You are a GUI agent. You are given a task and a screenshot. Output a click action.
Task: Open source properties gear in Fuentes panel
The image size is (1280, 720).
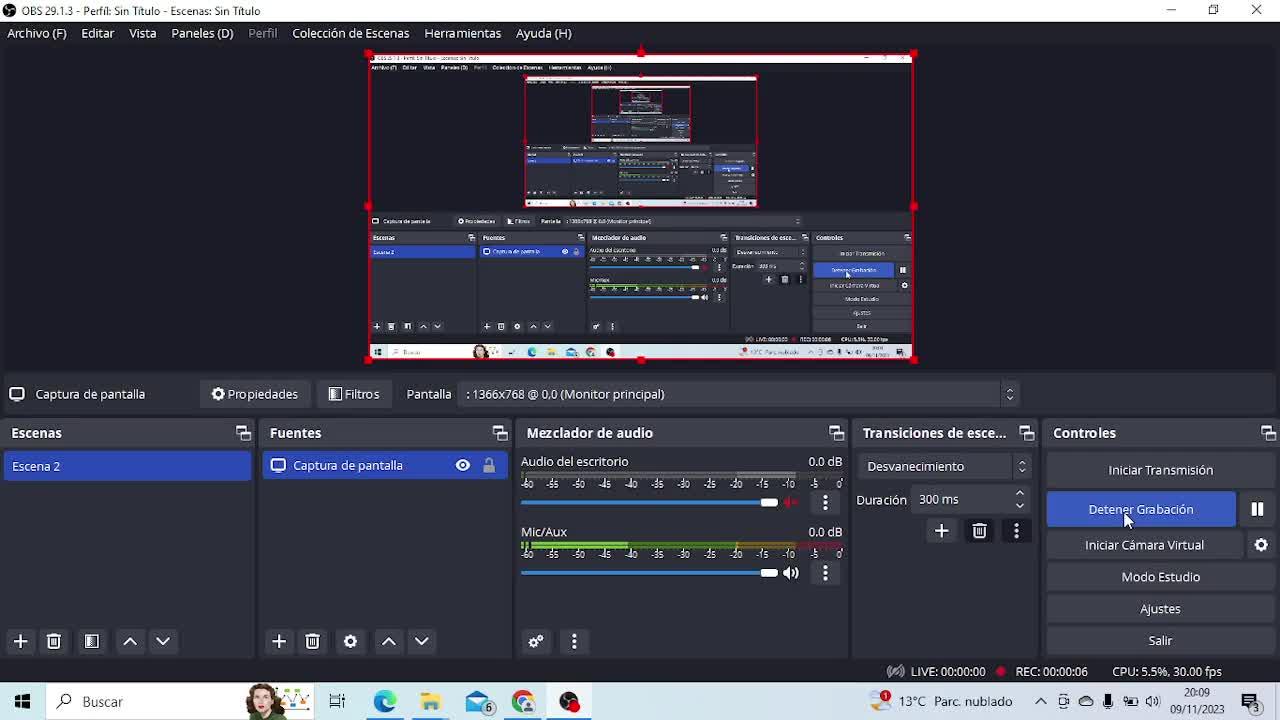point(350,641)
